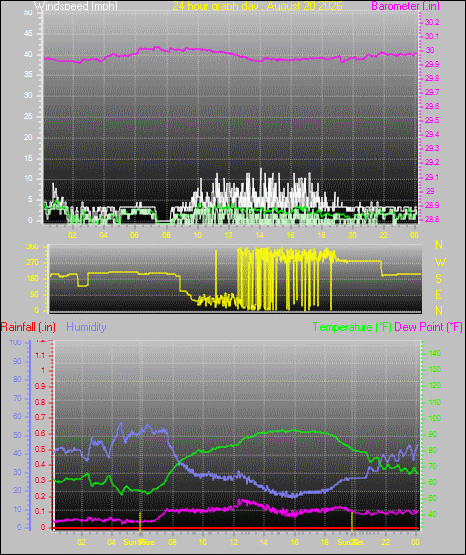
Task: Click the "28.8" value on the barometer axis
Action: click(x=432, y=219)
